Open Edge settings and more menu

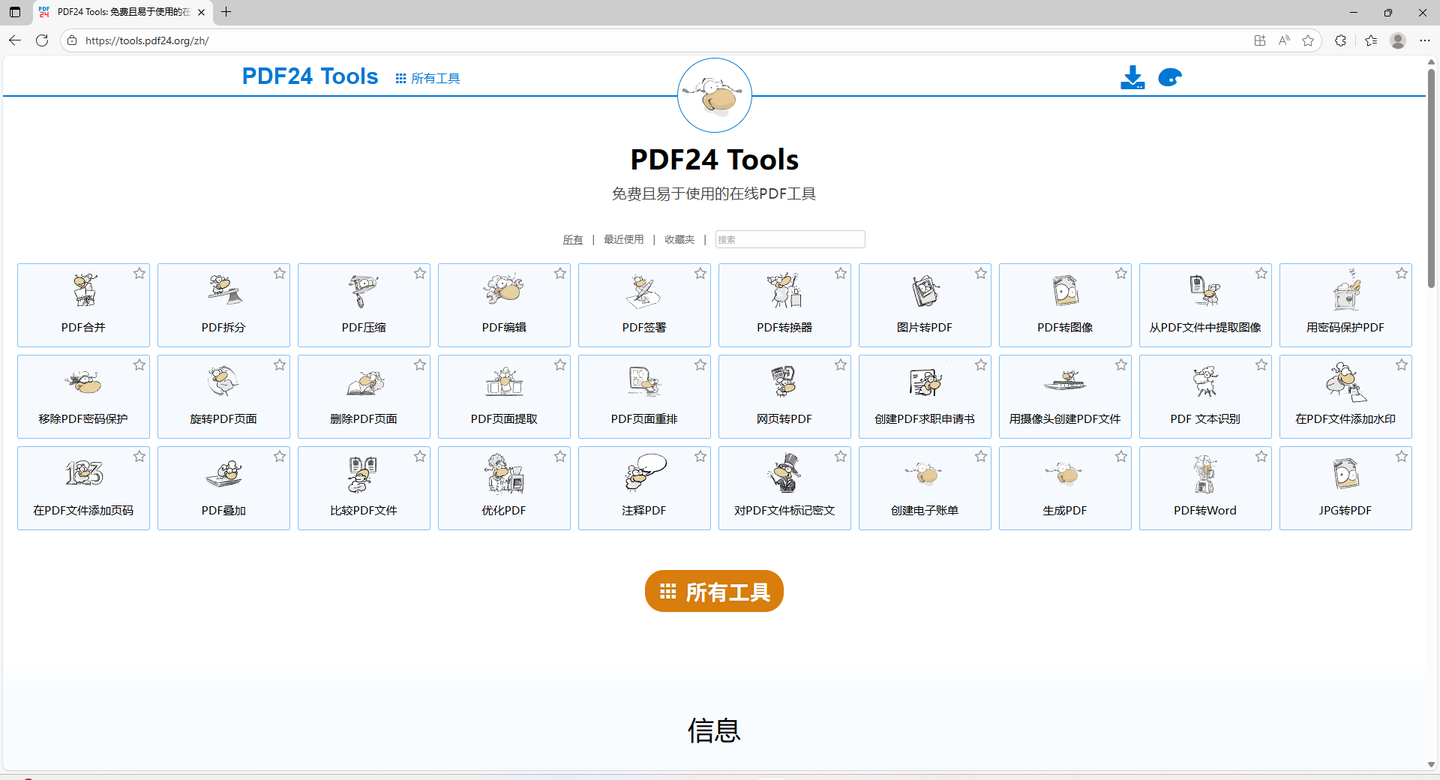point(1425,41)
